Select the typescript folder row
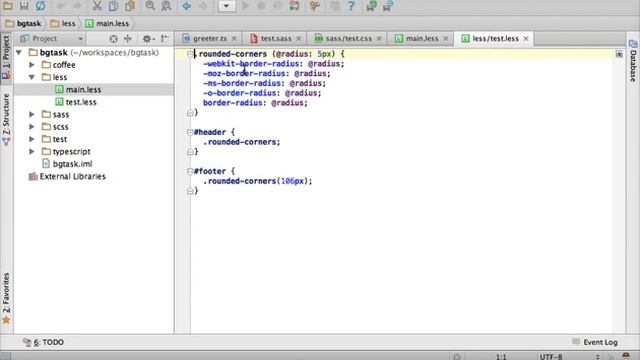The image size is (640, 360). click(x=94, y=151)
